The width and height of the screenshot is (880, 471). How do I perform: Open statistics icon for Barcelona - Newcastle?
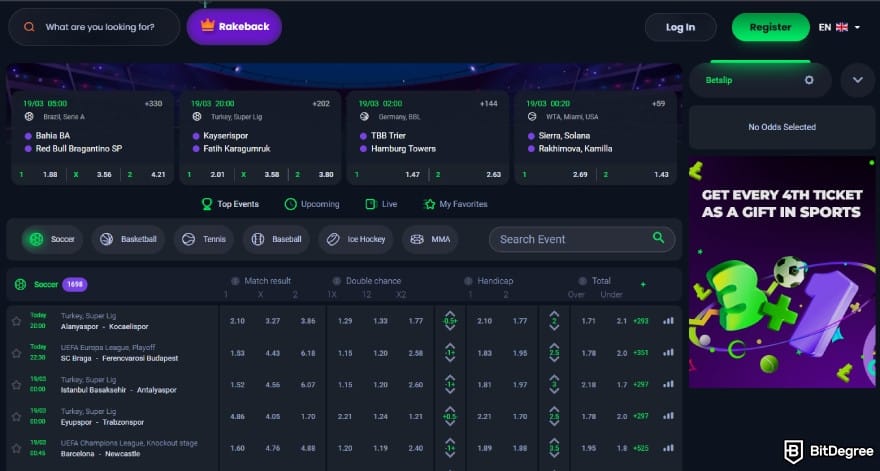click(668, 448)
